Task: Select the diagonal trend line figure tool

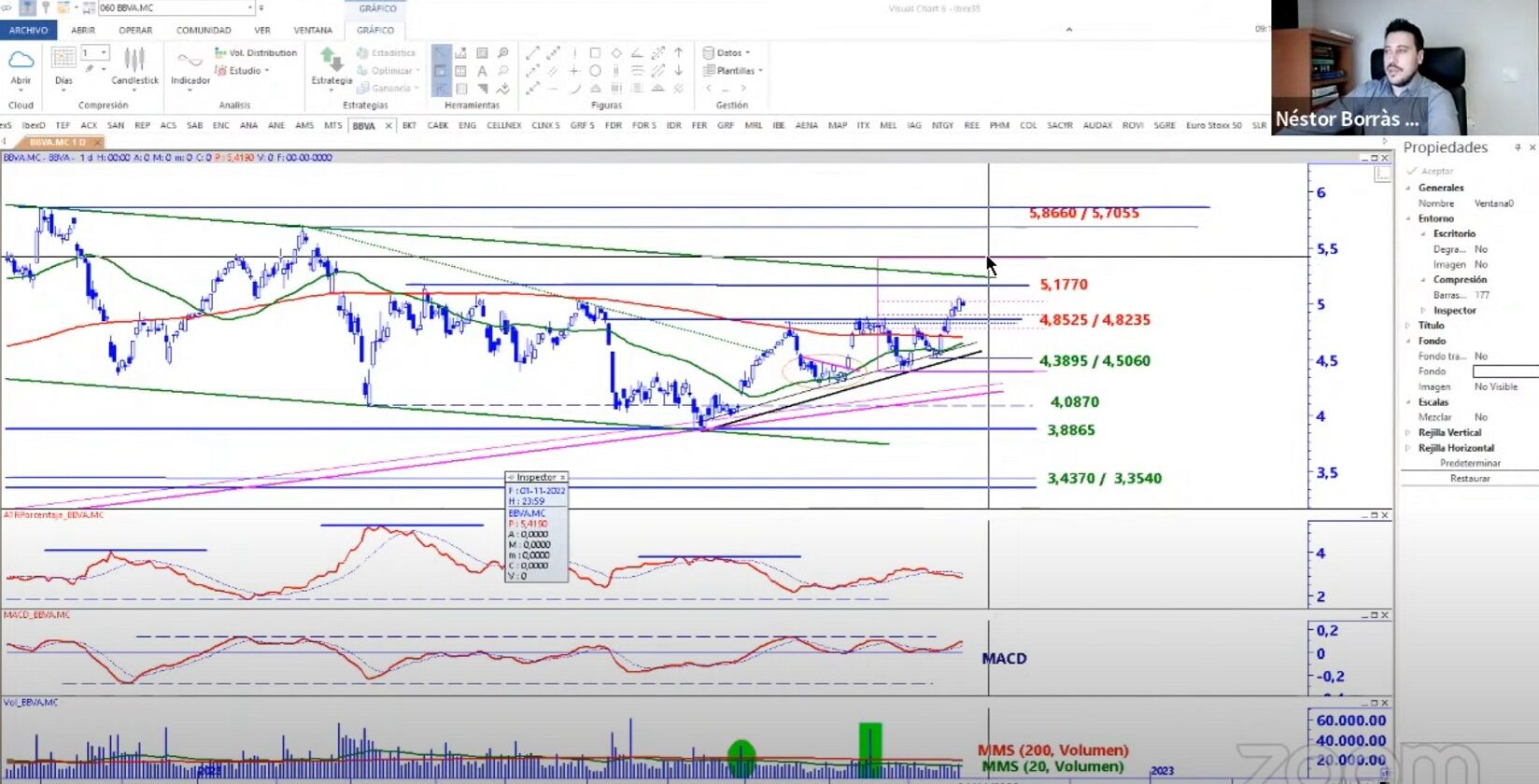Action: [532, 53]
